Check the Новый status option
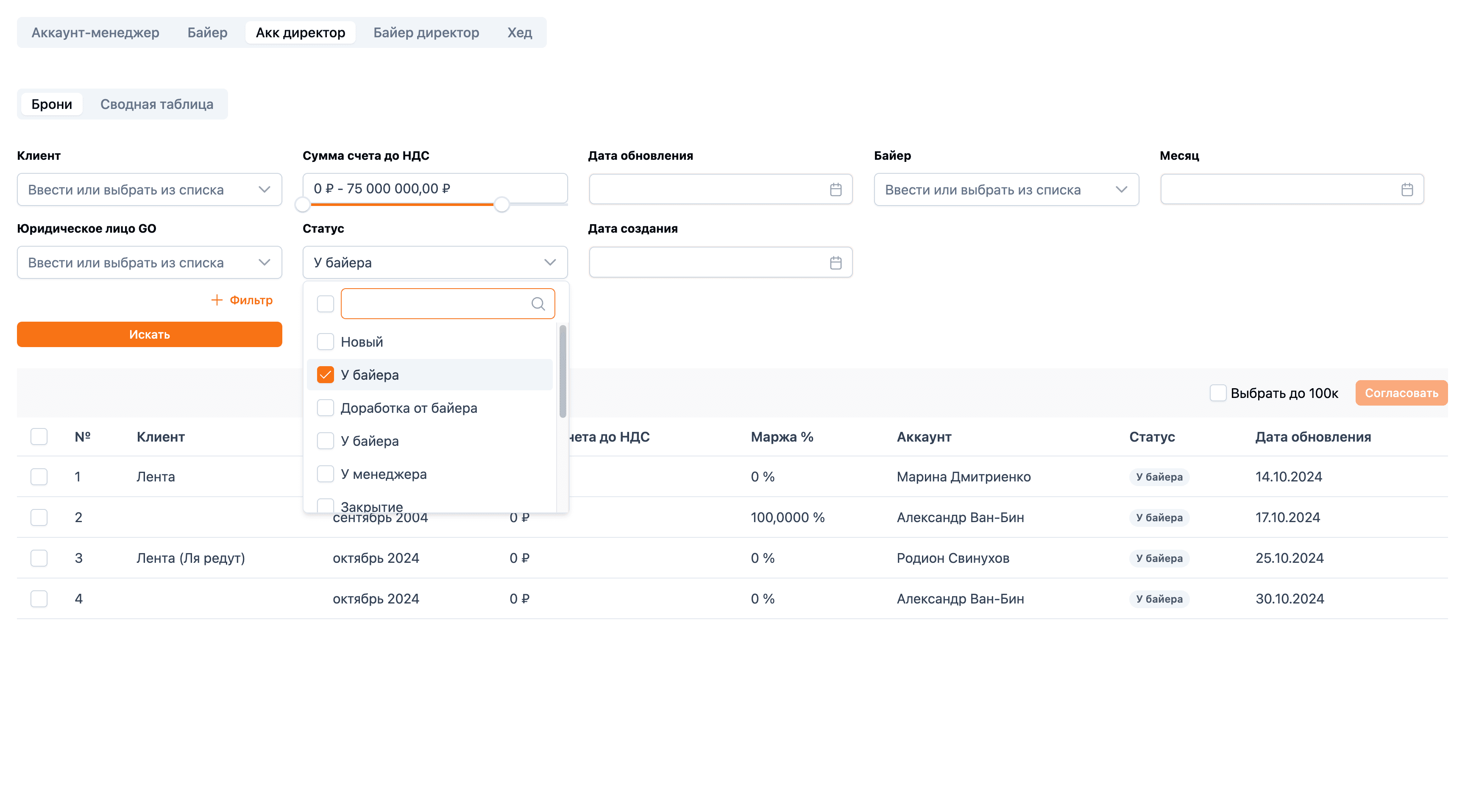The height and width of the screenshot is (812, 1465). (x=325, y=342)
